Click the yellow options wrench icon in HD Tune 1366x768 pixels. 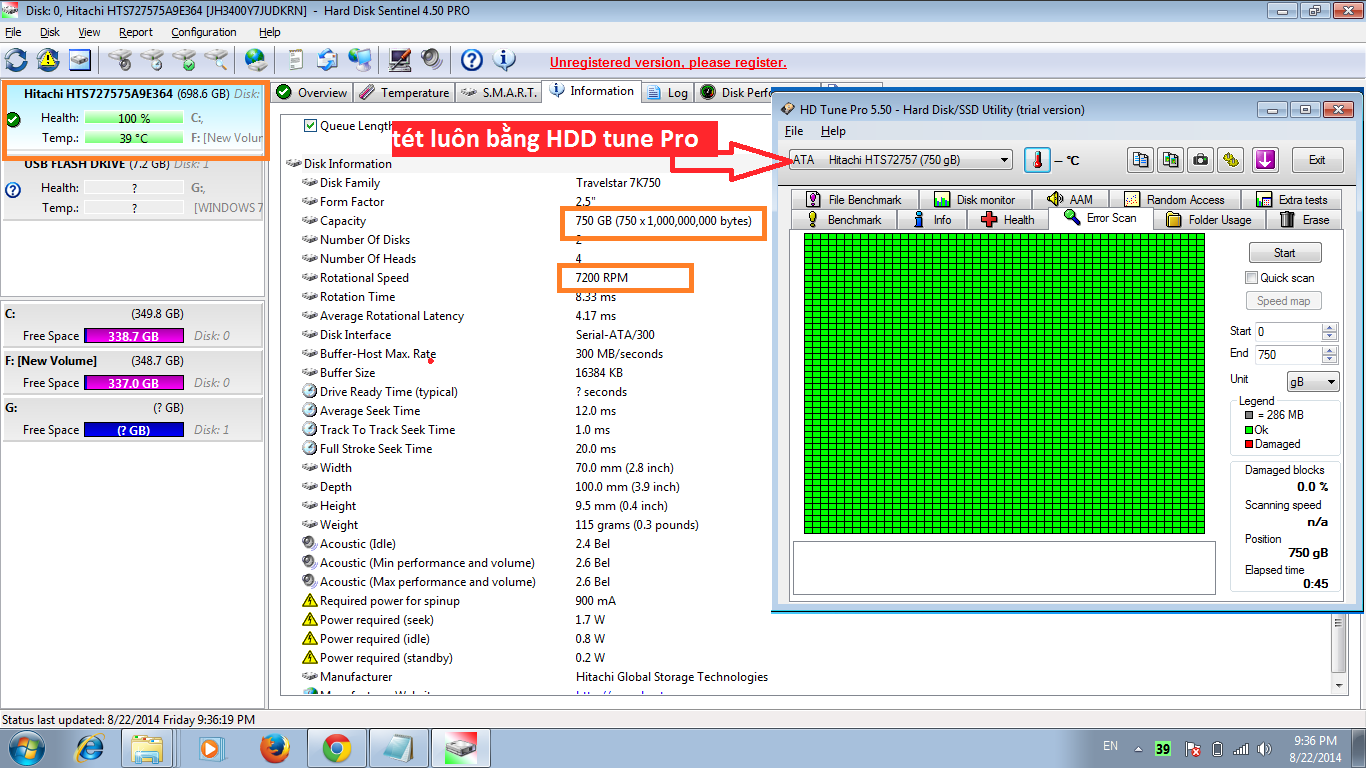(1231, 160)
